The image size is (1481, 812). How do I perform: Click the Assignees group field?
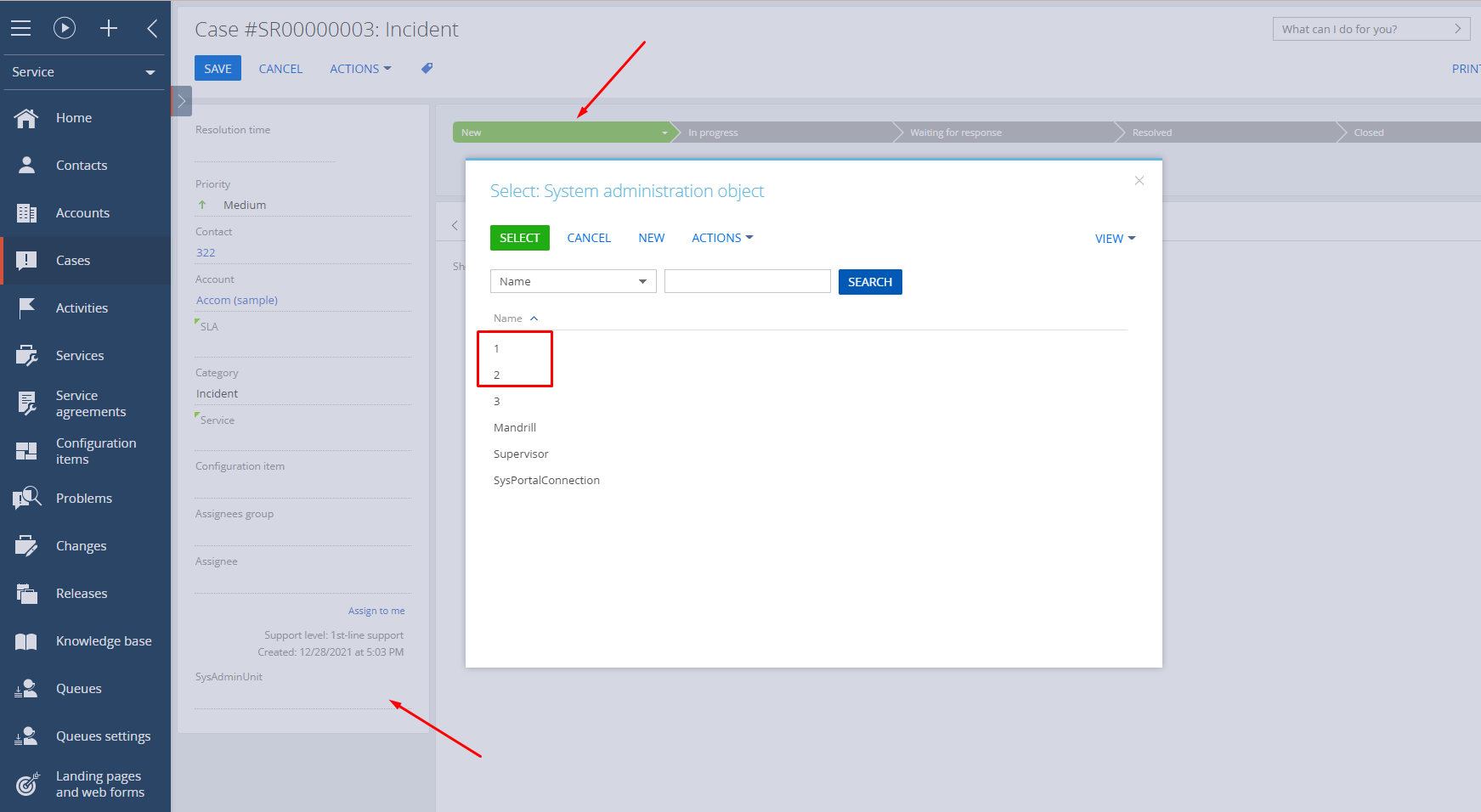pos(303,534)
